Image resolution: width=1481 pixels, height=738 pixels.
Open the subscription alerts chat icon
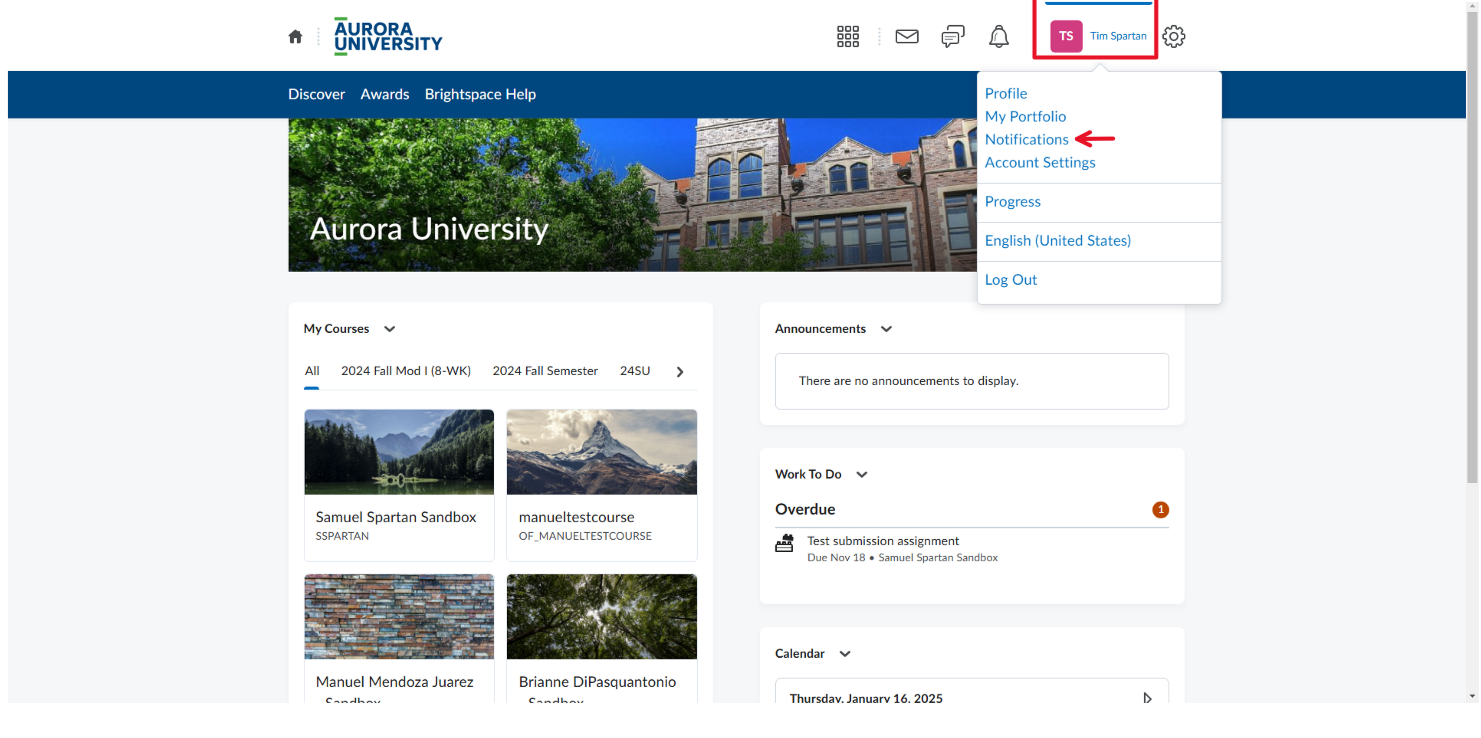[x=953, y=37]
